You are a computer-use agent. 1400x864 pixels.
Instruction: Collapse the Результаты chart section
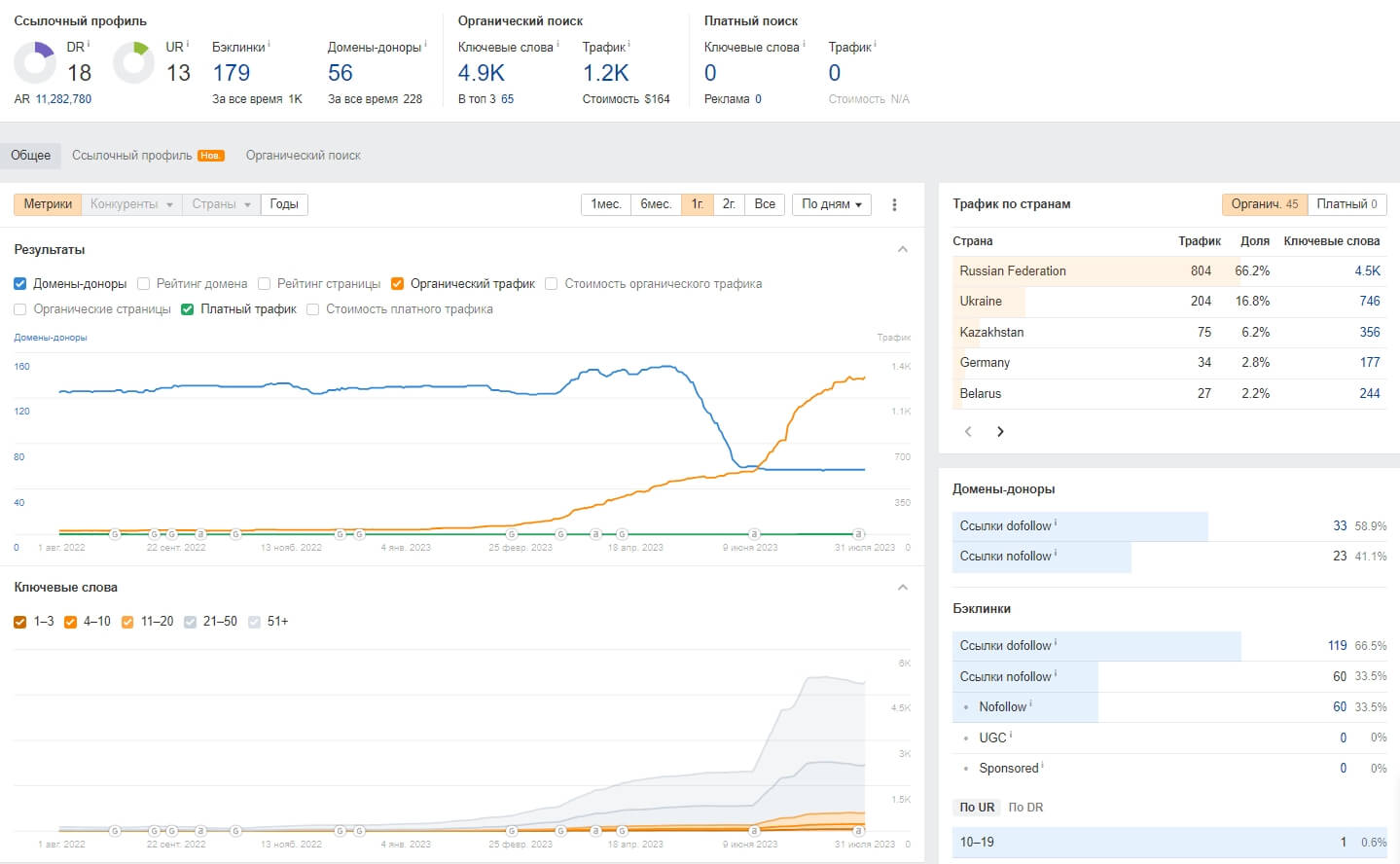click(x=902, y=250)
